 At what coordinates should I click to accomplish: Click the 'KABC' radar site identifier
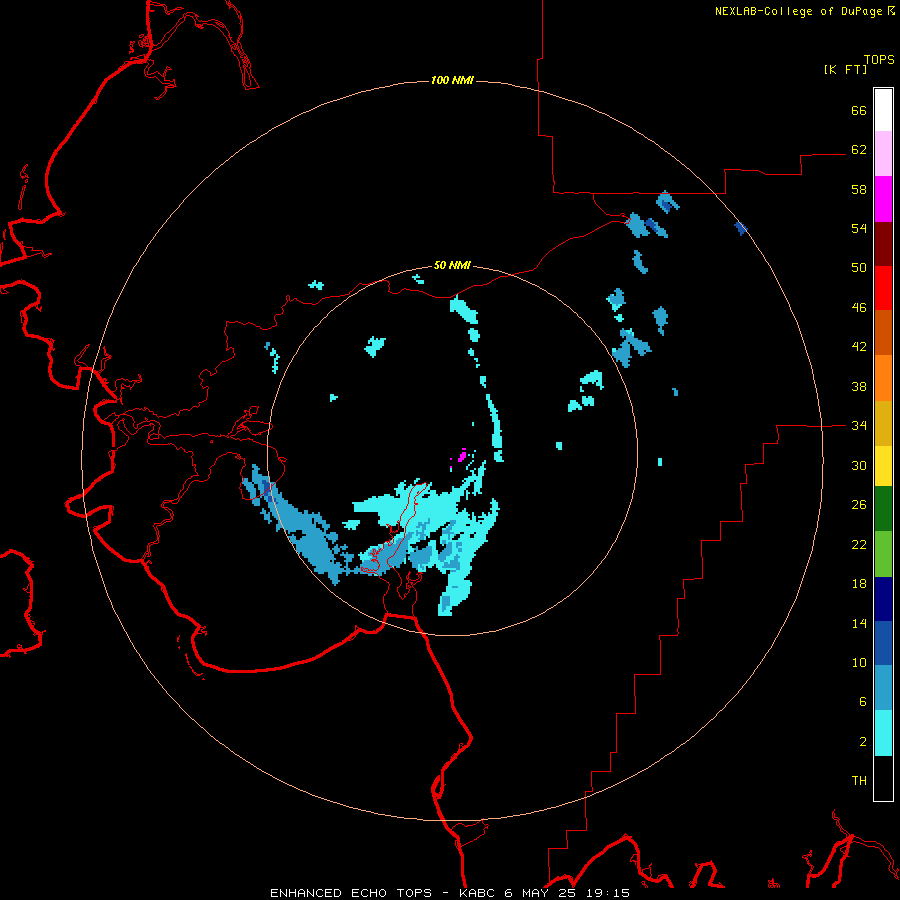479,893
